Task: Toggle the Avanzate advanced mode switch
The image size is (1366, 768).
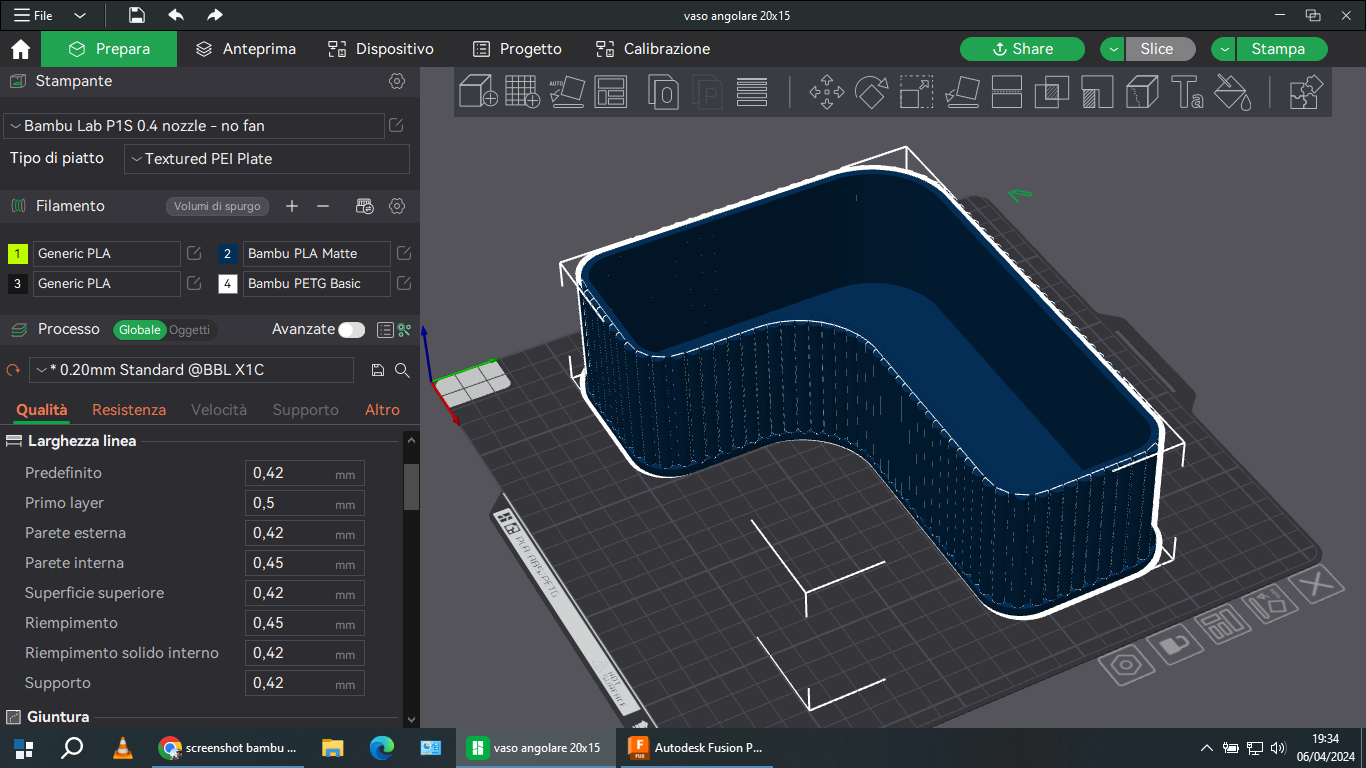Action: (x=351, y=330)
